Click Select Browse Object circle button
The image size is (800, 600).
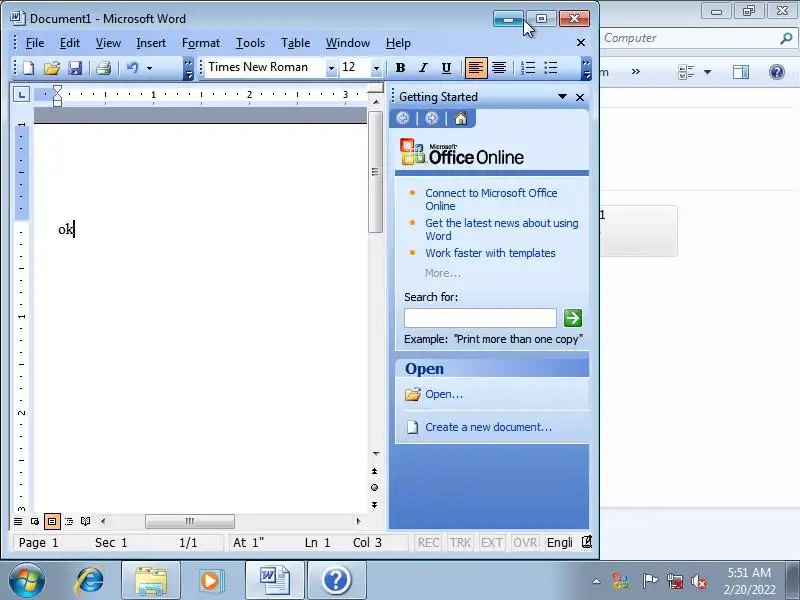click(x=374, y=488)
